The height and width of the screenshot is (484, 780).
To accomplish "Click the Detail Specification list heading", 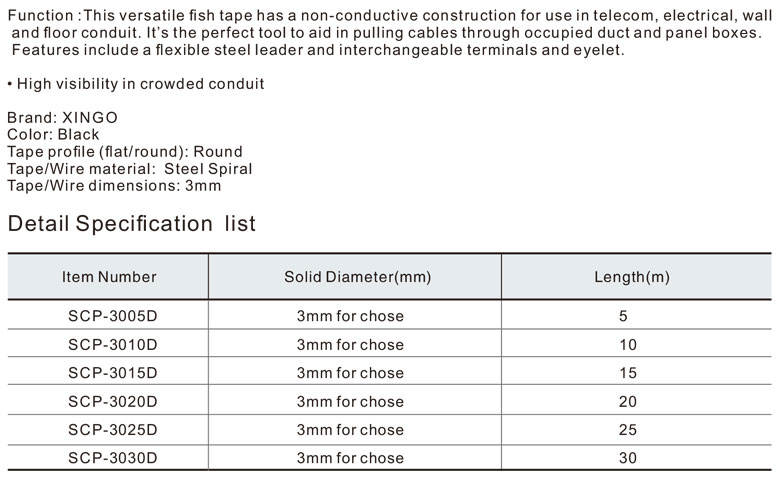I will click(x=131, y=223).
